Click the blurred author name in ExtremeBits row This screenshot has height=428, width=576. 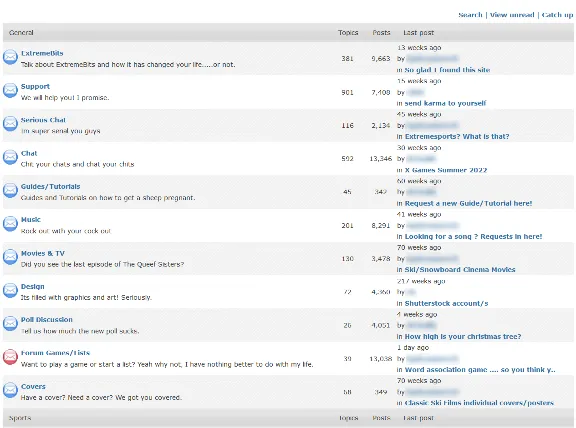(x=432, y=59)
